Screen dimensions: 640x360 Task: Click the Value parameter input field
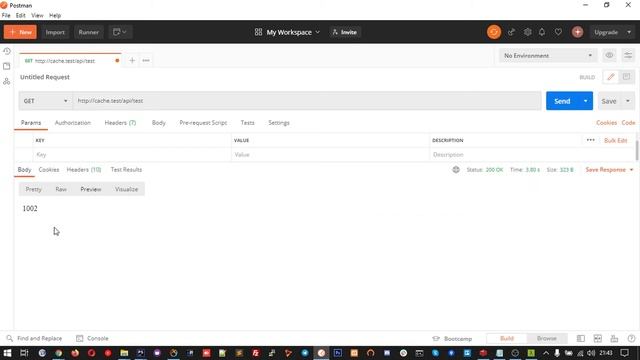(x=330, y=155)
